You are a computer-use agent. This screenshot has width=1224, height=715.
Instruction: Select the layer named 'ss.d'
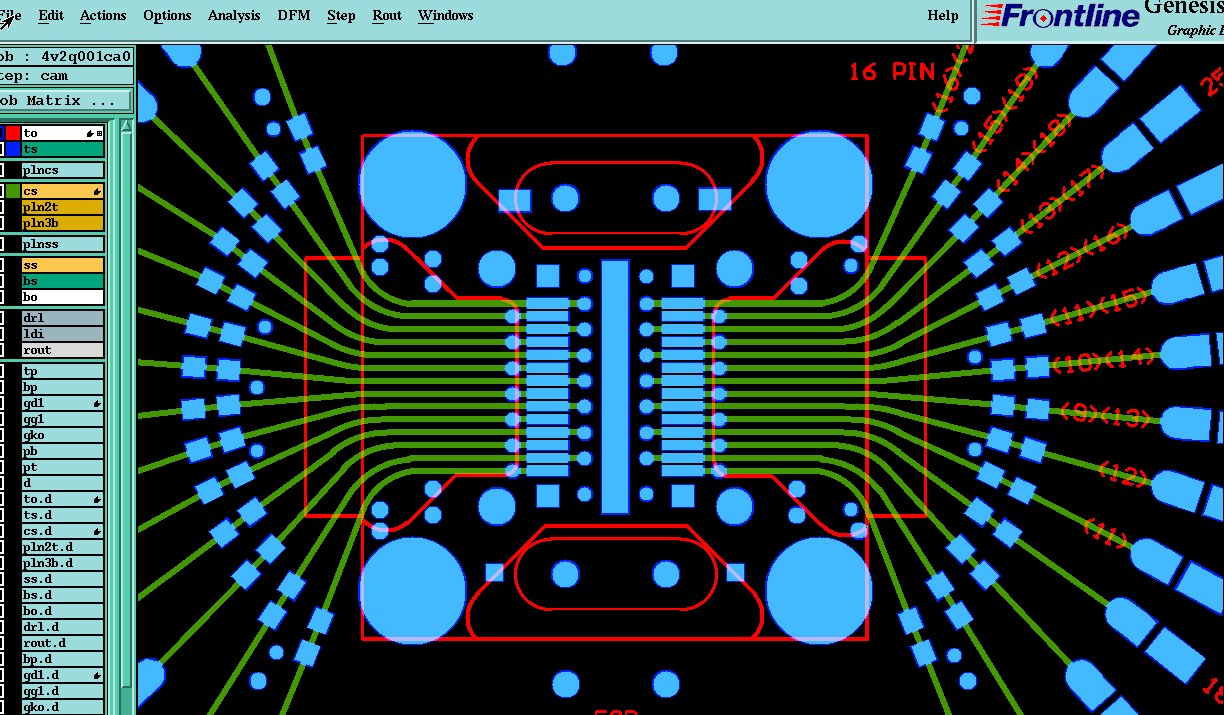coord(62,579)
